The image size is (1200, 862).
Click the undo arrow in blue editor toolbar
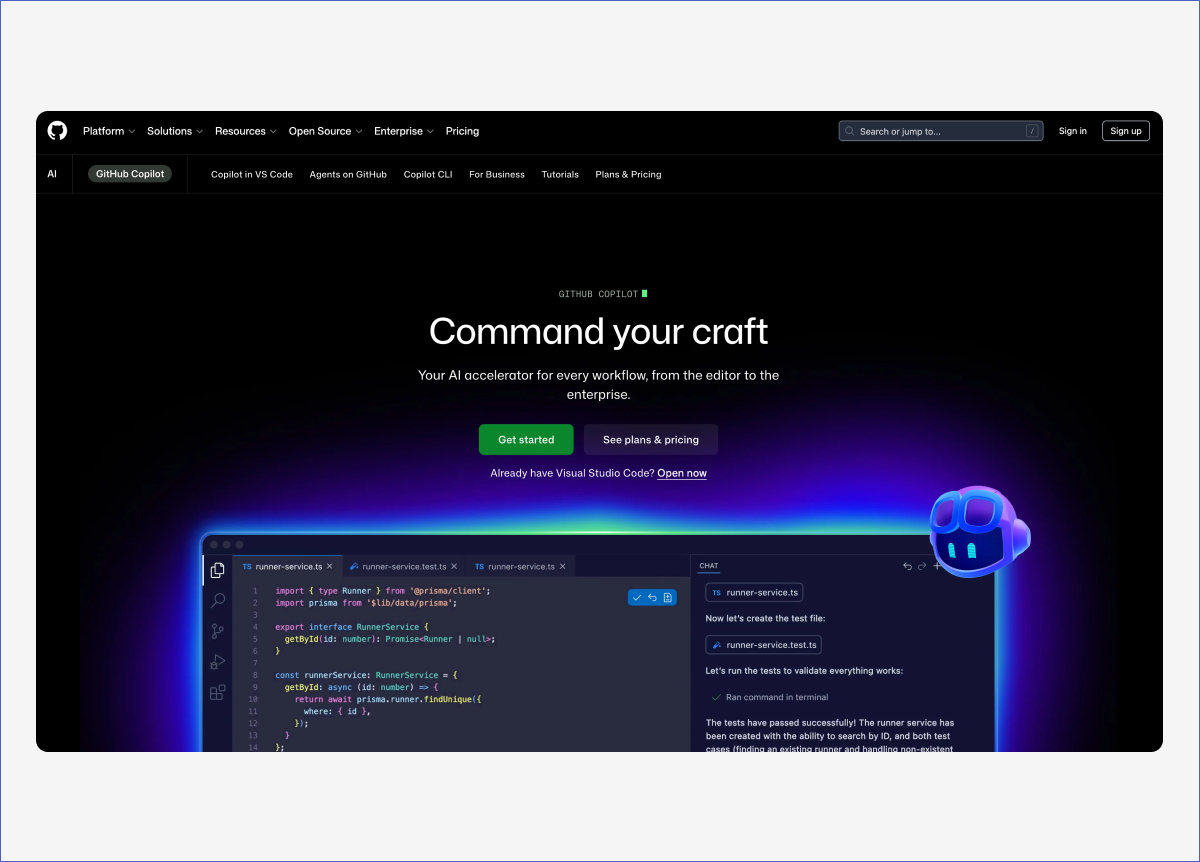tap(652, 597)
